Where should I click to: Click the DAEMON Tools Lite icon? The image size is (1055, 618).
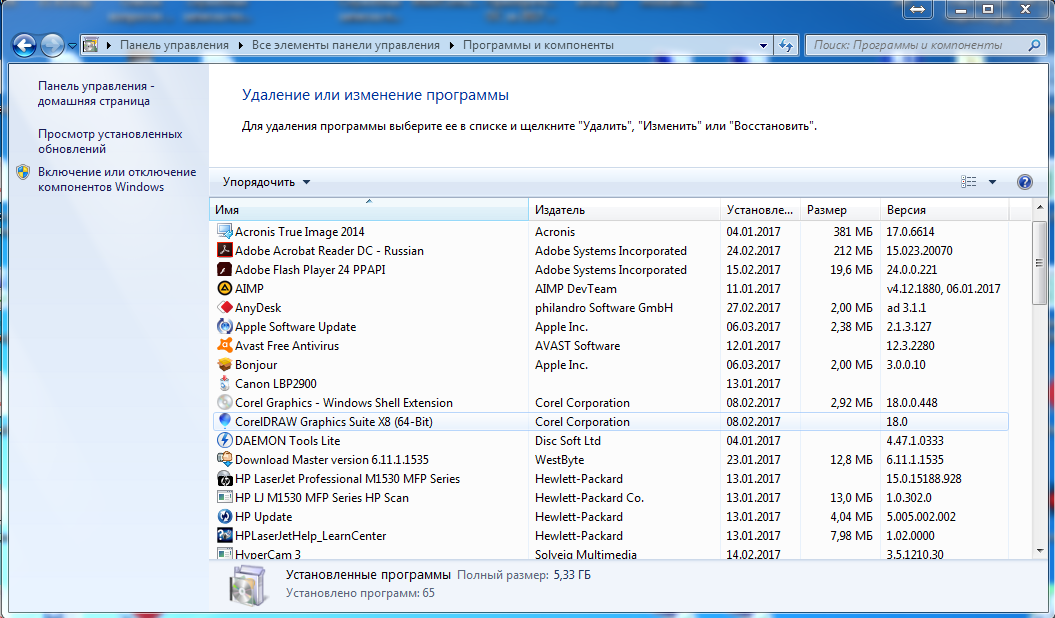[225, 441]
